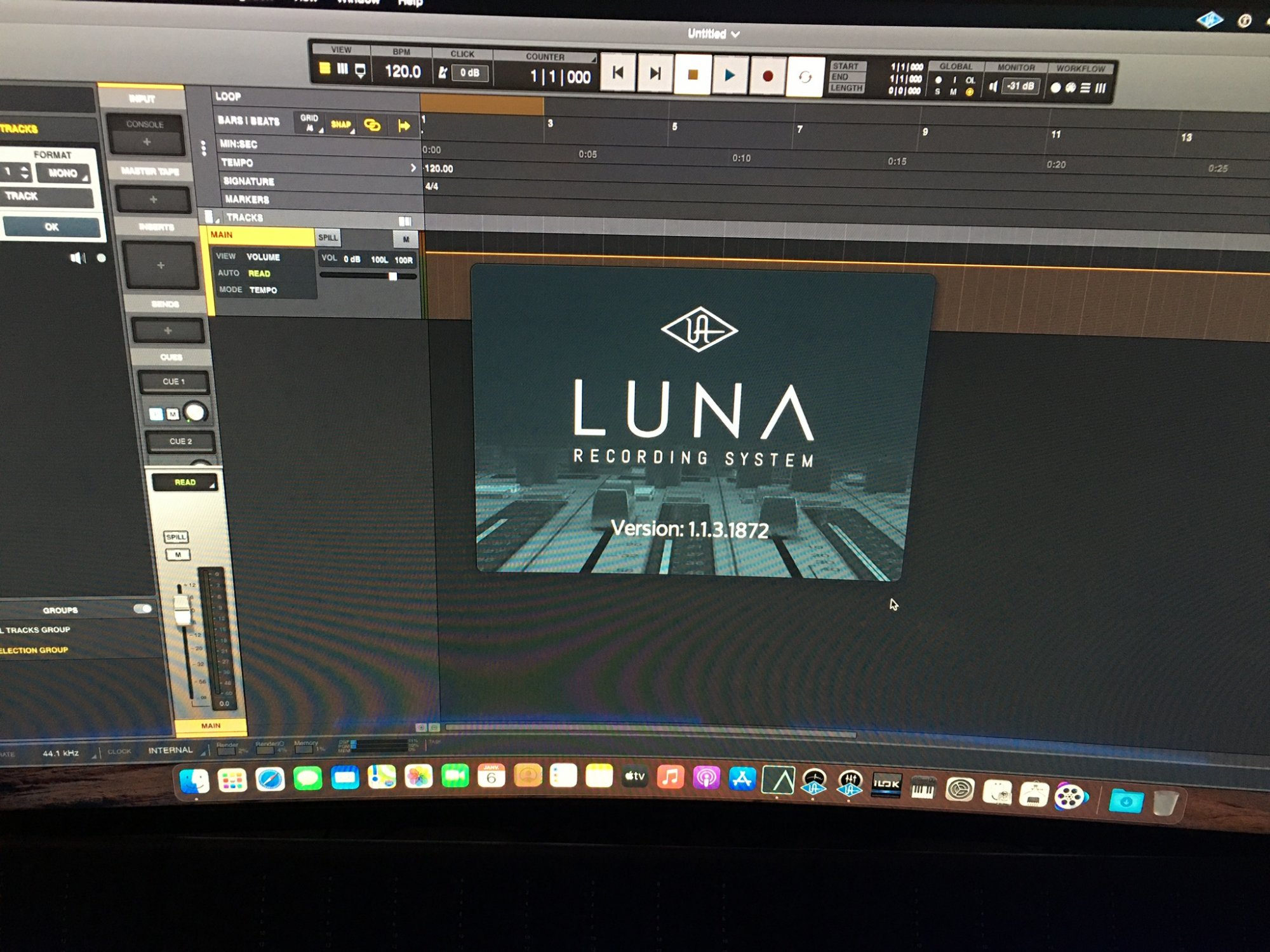The image size is (1270, 952).
Task: Open the Help menu
Action: click(410, 3)
